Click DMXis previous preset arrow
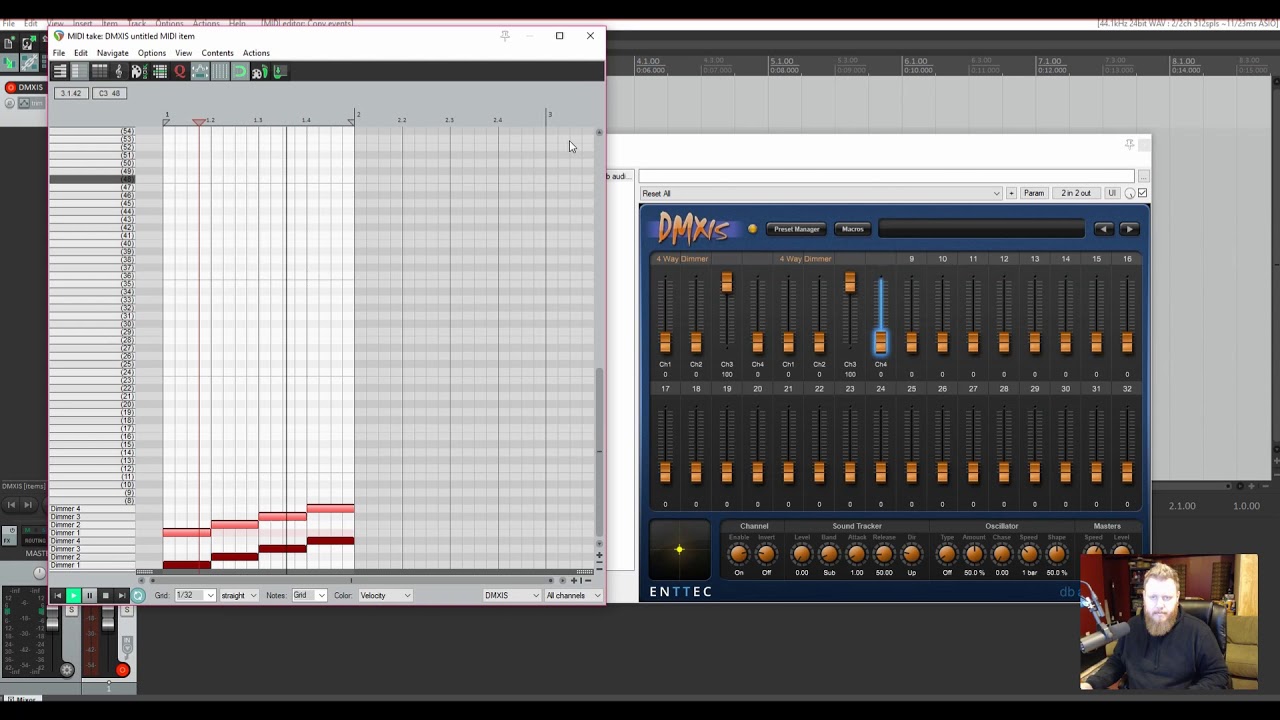 [x=1103, y=229]
